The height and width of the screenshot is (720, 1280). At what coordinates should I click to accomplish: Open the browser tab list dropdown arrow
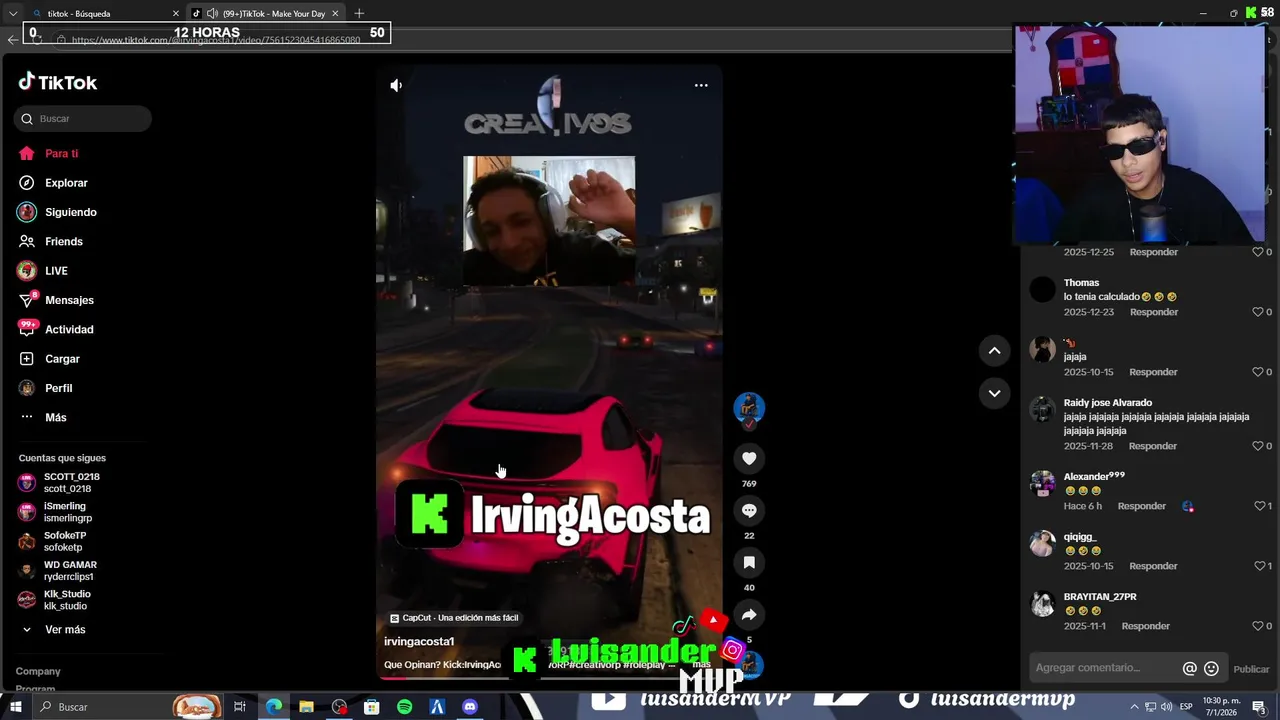(x=12, y=13)
